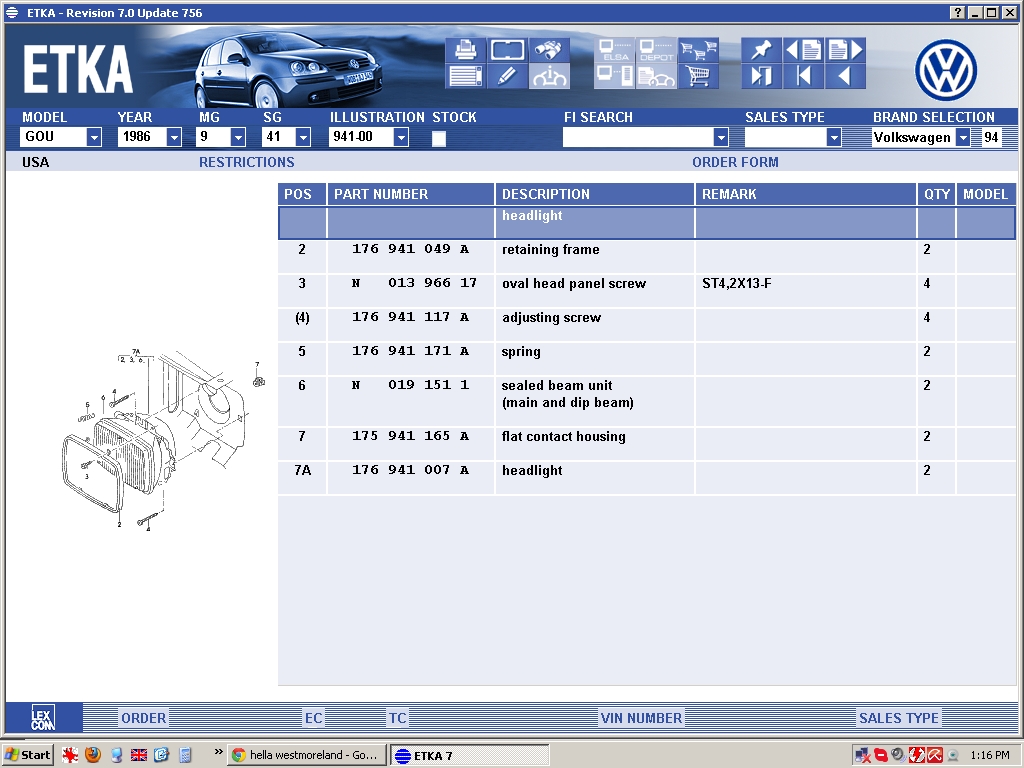Image resolution: width=1024 pixels, height=768 pixels.
Task: Select the pencil edit icon
Action: [x=507, y=76]
